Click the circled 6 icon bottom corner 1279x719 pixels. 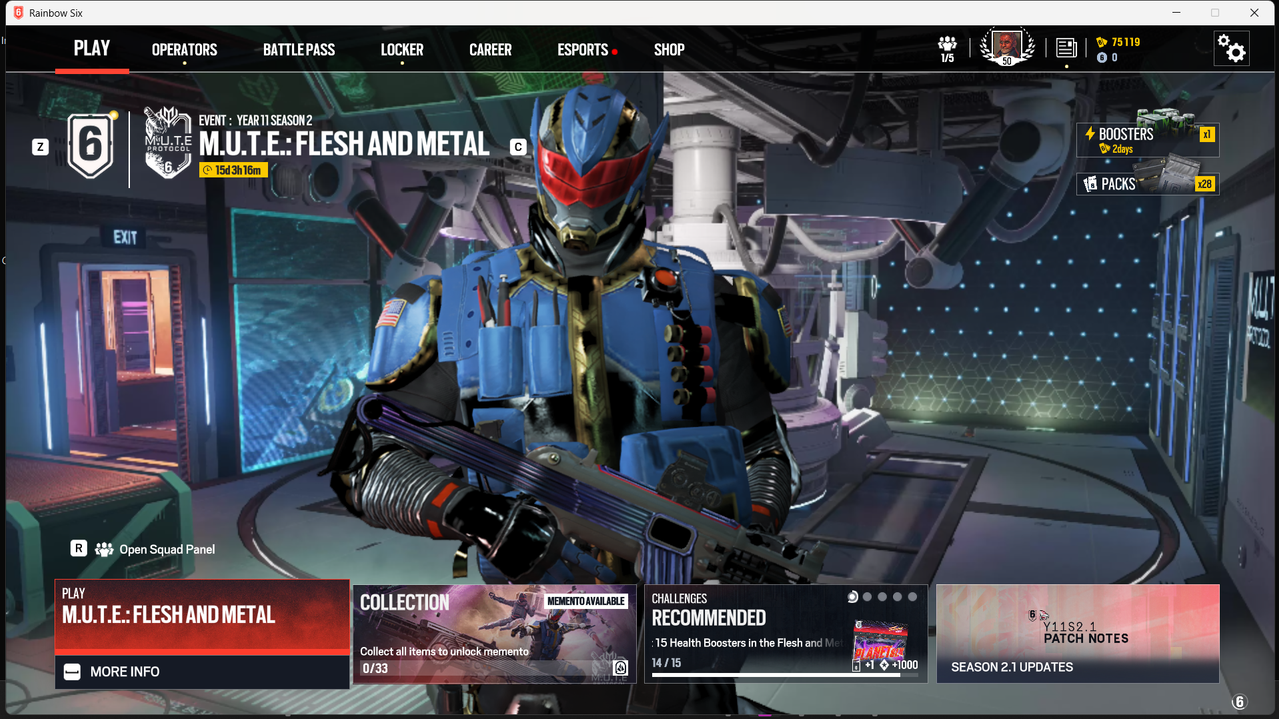[x=1239, y=702]
